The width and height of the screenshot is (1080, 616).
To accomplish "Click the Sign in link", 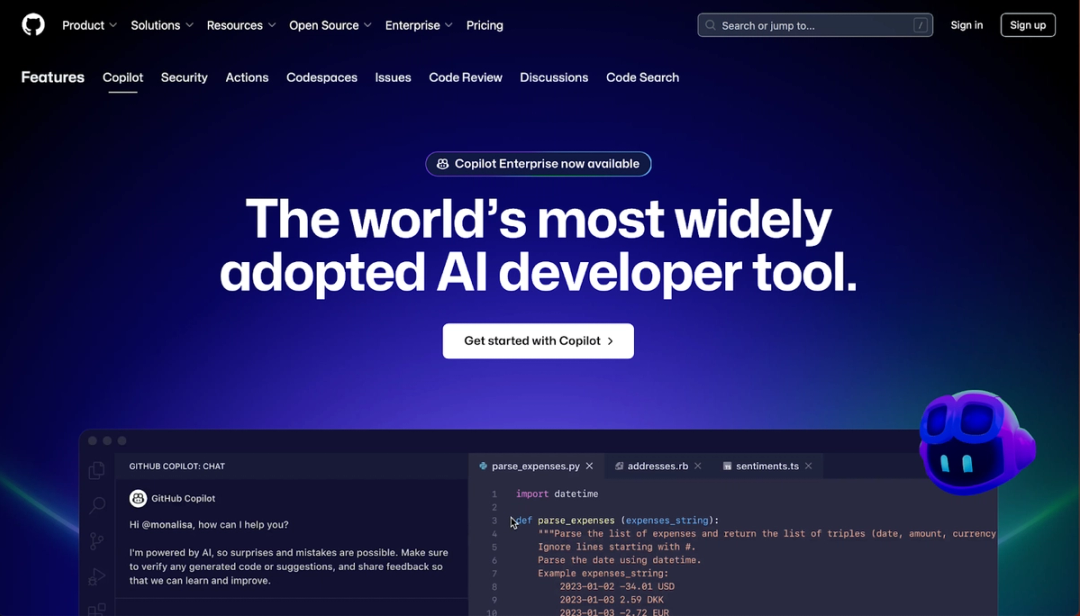I will 966,25.
